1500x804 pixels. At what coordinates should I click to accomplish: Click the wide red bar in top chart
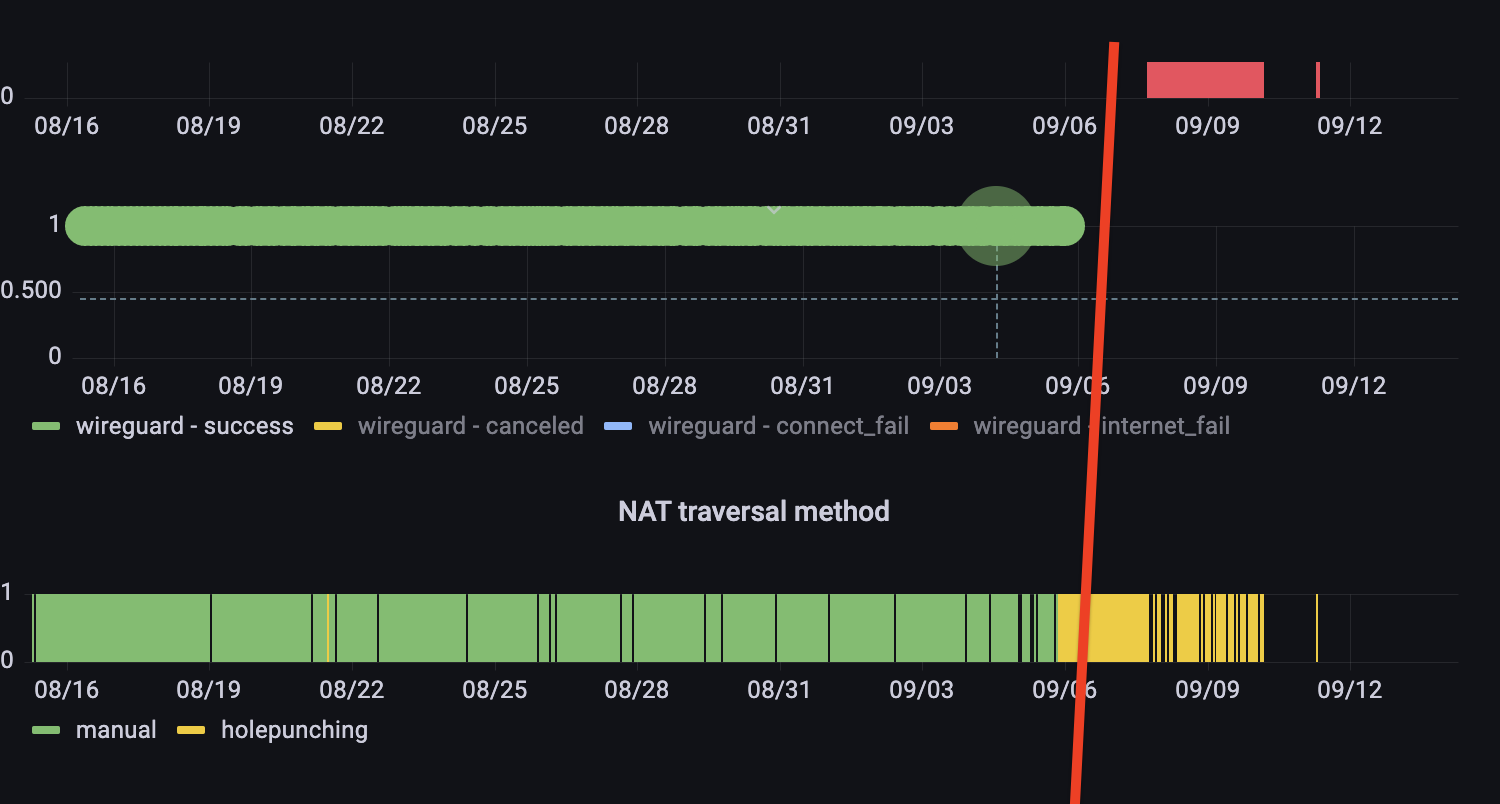click(1205, 80)
